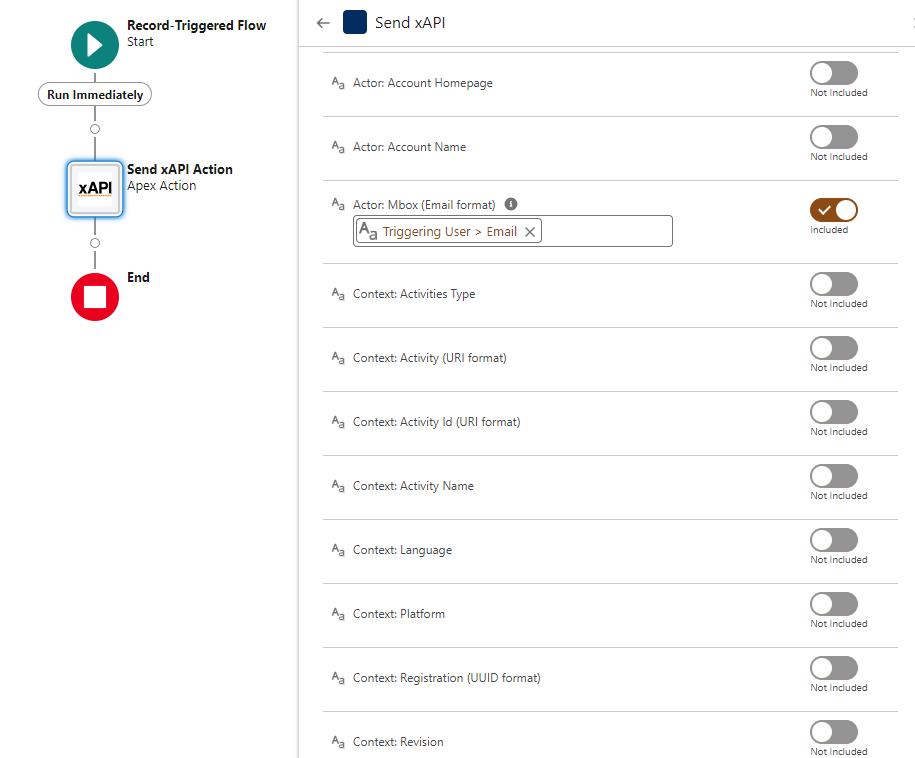Screen dimensions: 915x758
Task: Click the red End stop icon
Action: [95, 297]
